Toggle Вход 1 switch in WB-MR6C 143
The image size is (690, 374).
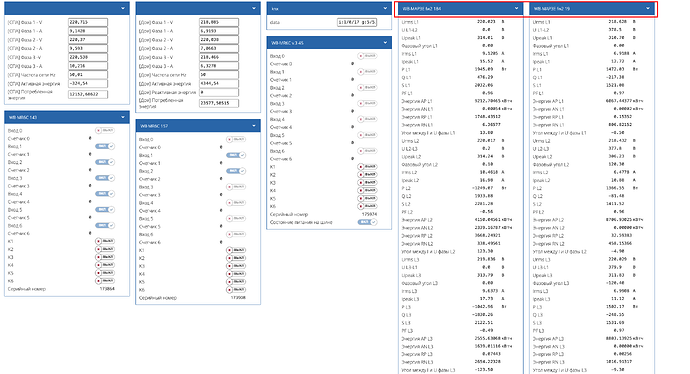coord(105,146)
